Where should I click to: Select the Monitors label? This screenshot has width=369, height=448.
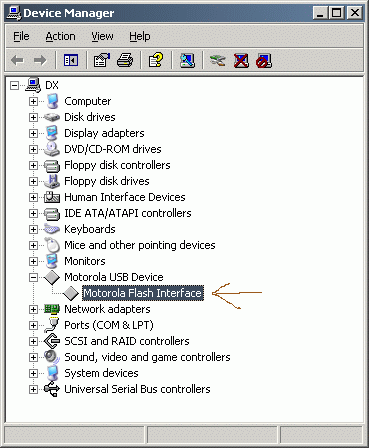pos(85,261)
